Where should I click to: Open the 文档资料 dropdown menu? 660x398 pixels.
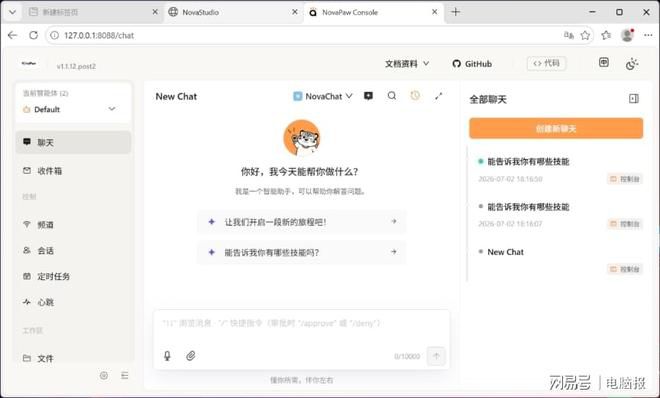[407, 64]
